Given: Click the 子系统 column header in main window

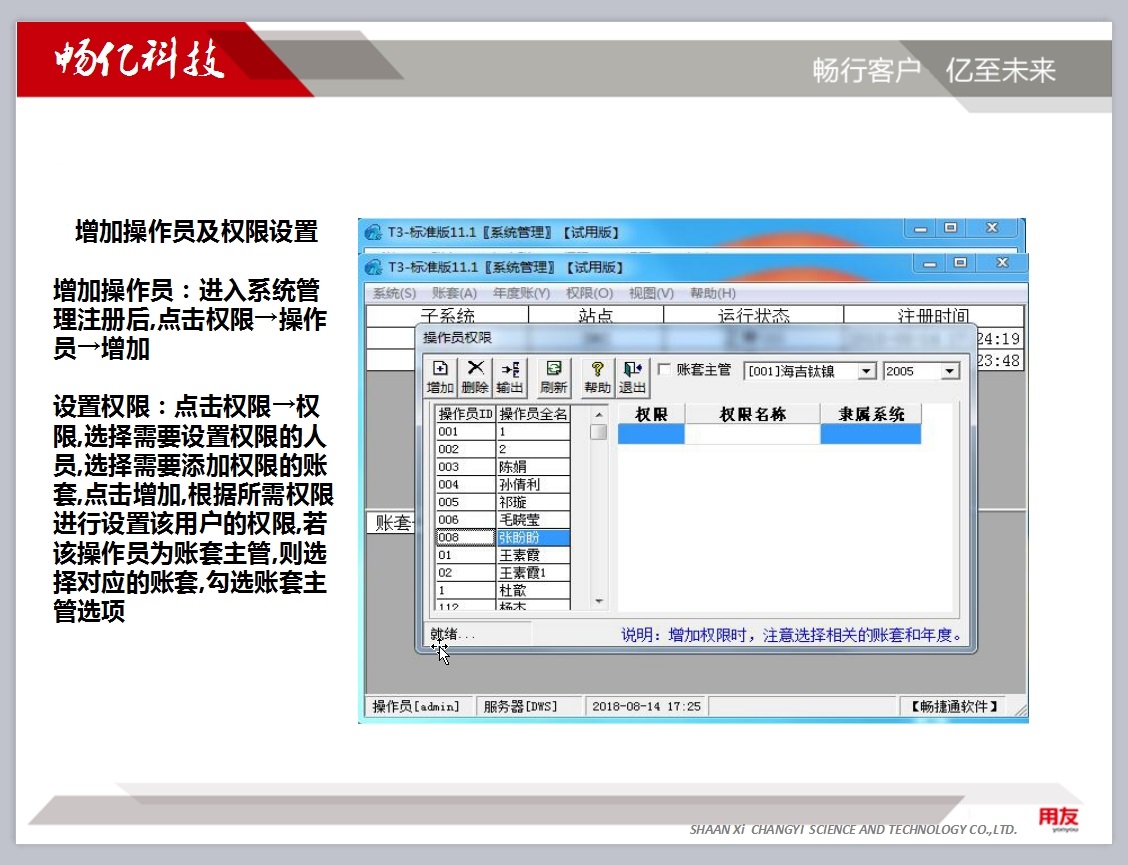Looking at the screenshot, I should 447,315.
